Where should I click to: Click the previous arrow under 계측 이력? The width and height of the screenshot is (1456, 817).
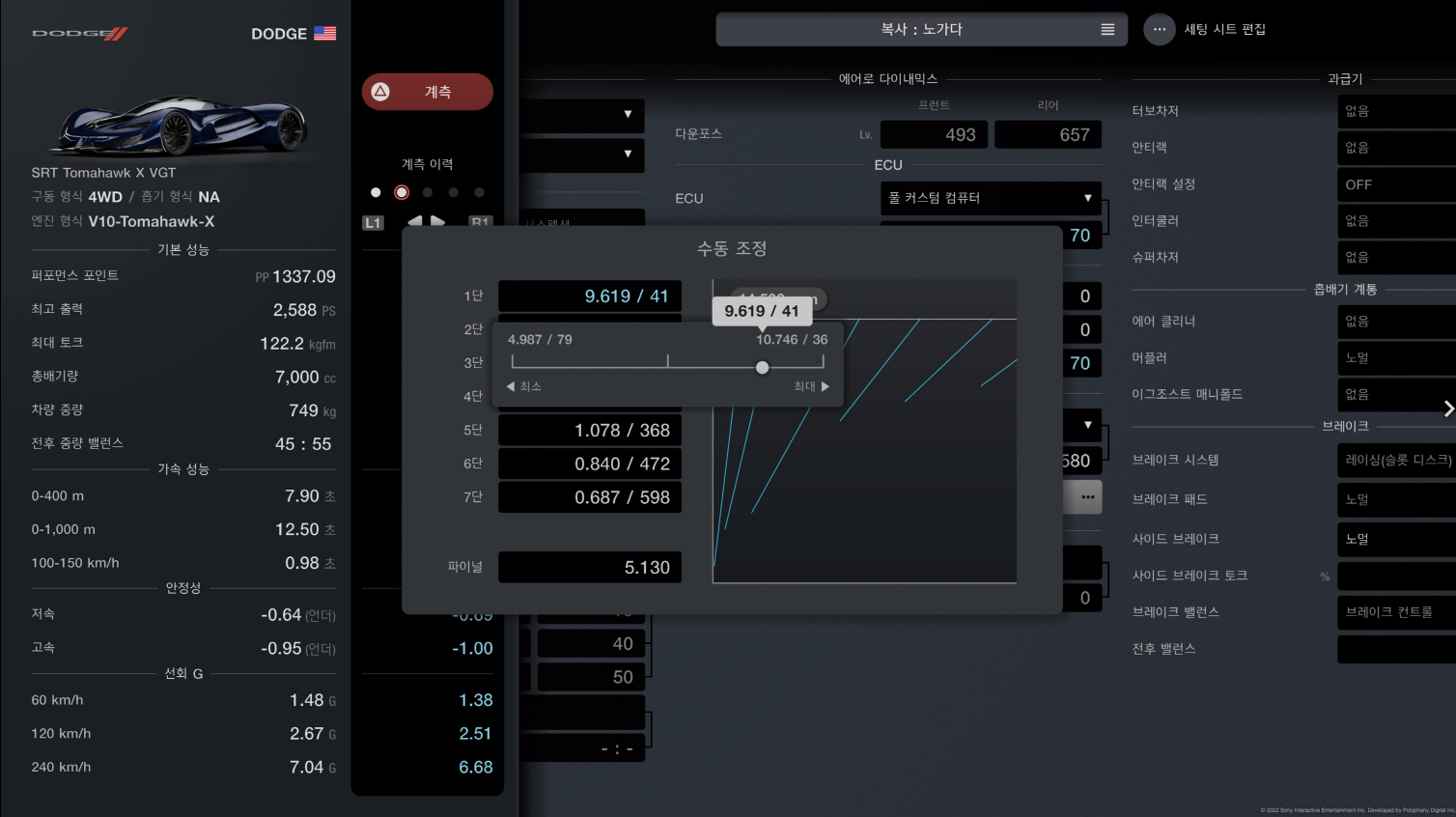415,221
